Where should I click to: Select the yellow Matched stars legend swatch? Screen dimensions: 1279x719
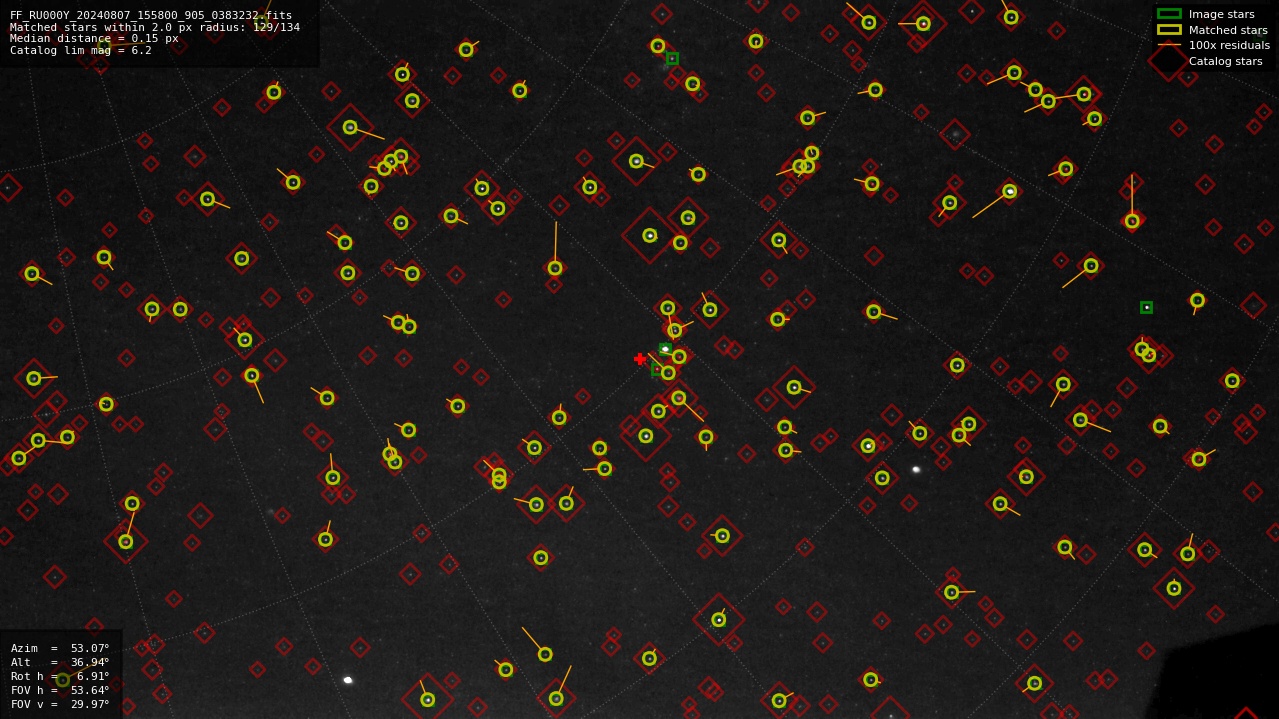(1169, 30)
